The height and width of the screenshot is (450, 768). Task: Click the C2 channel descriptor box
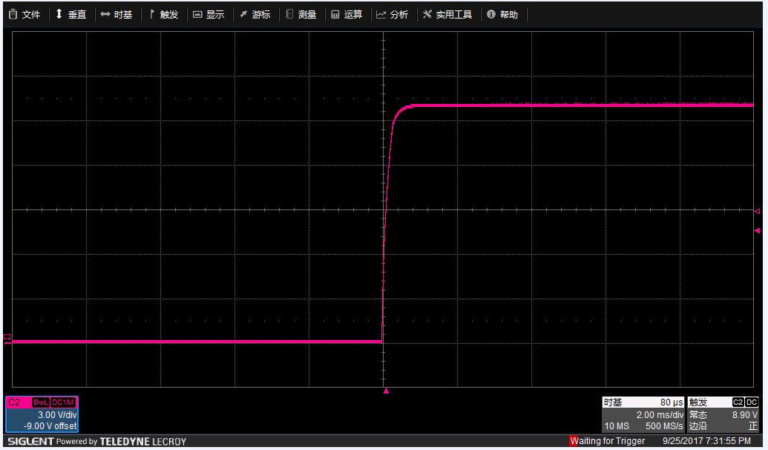[x=42, y=414]
